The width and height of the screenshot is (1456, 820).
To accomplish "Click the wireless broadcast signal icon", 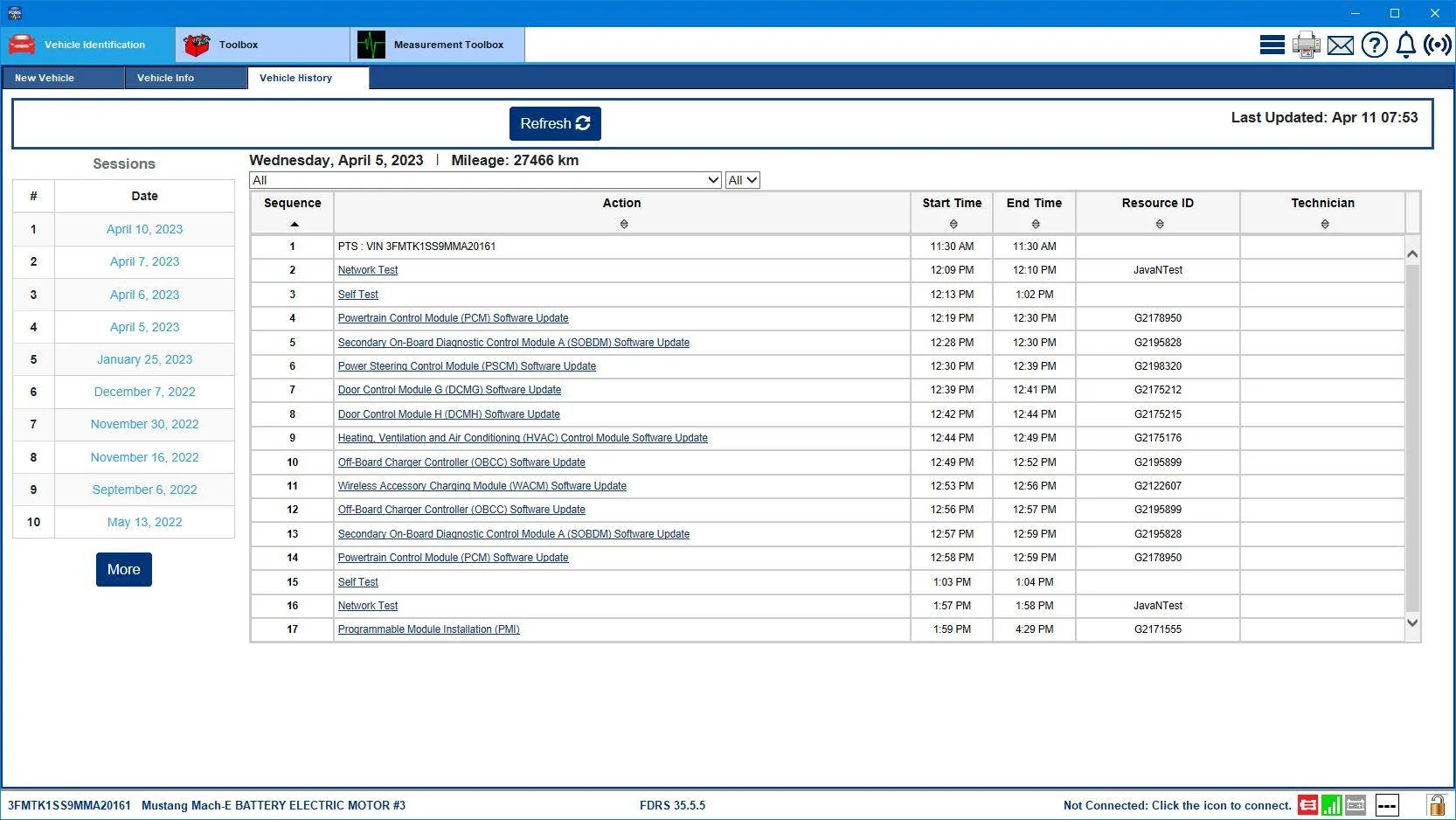I will [x=1438, y=45].
